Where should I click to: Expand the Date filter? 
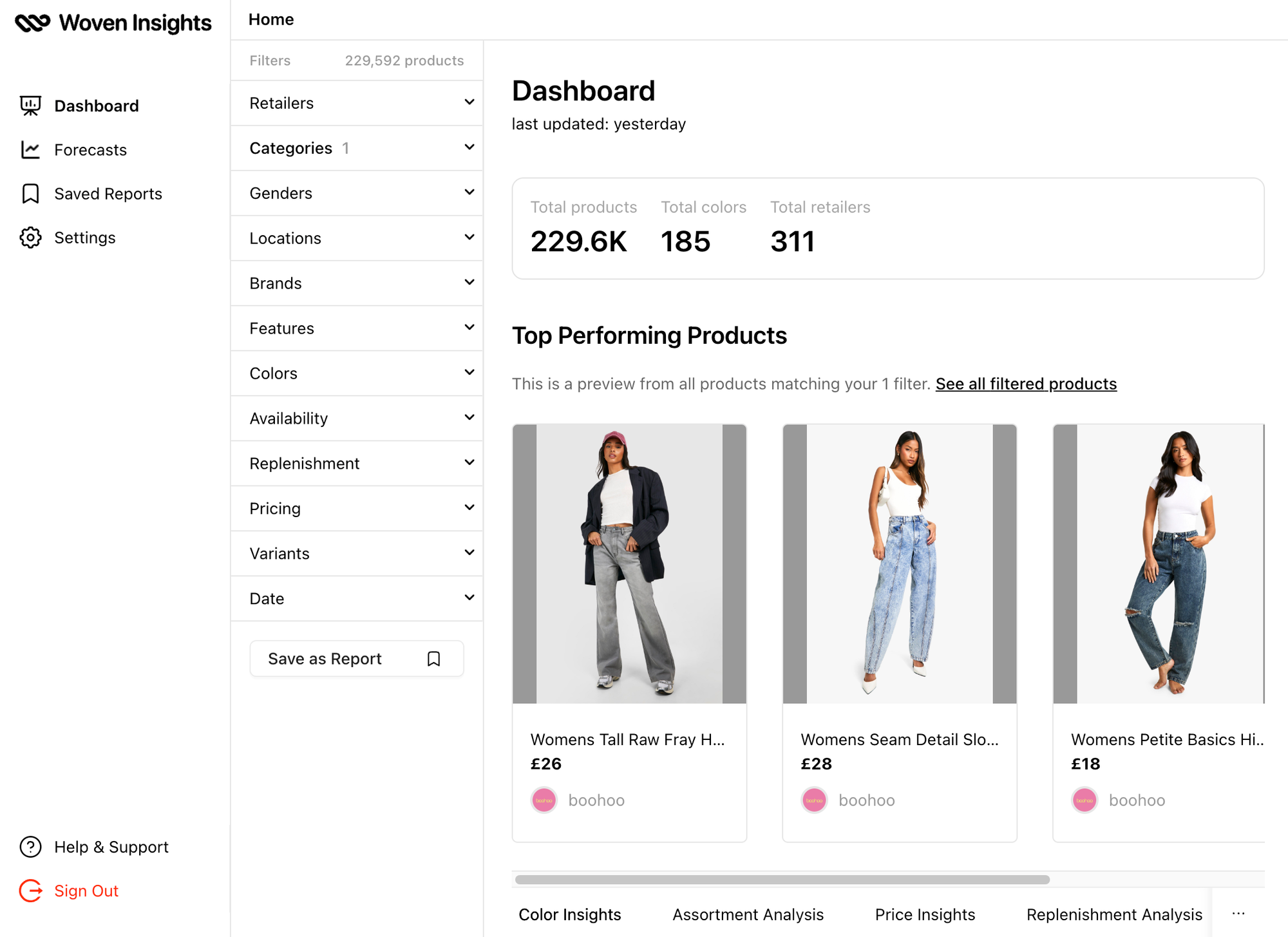357,599
